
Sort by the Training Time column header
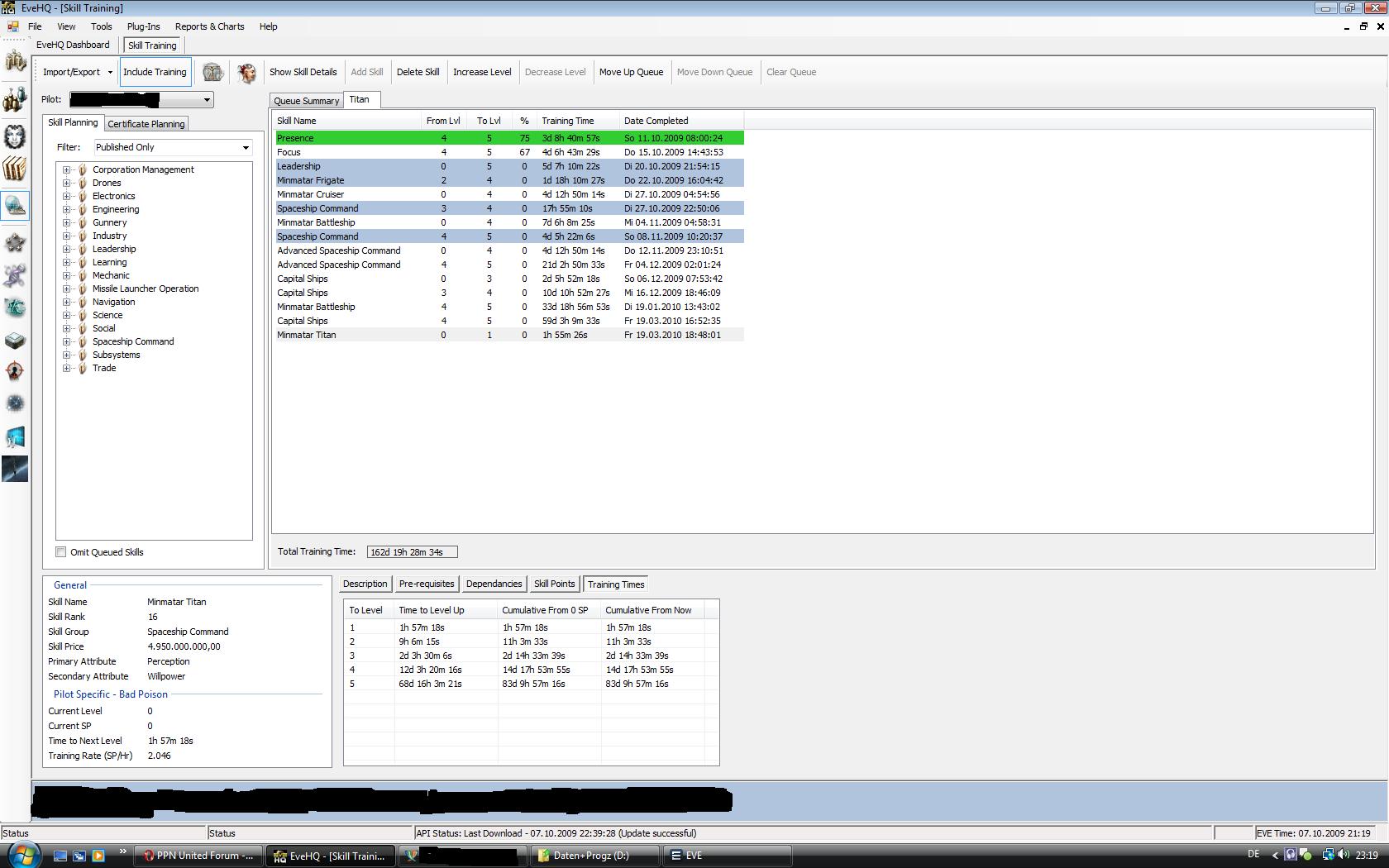[578, 121]
